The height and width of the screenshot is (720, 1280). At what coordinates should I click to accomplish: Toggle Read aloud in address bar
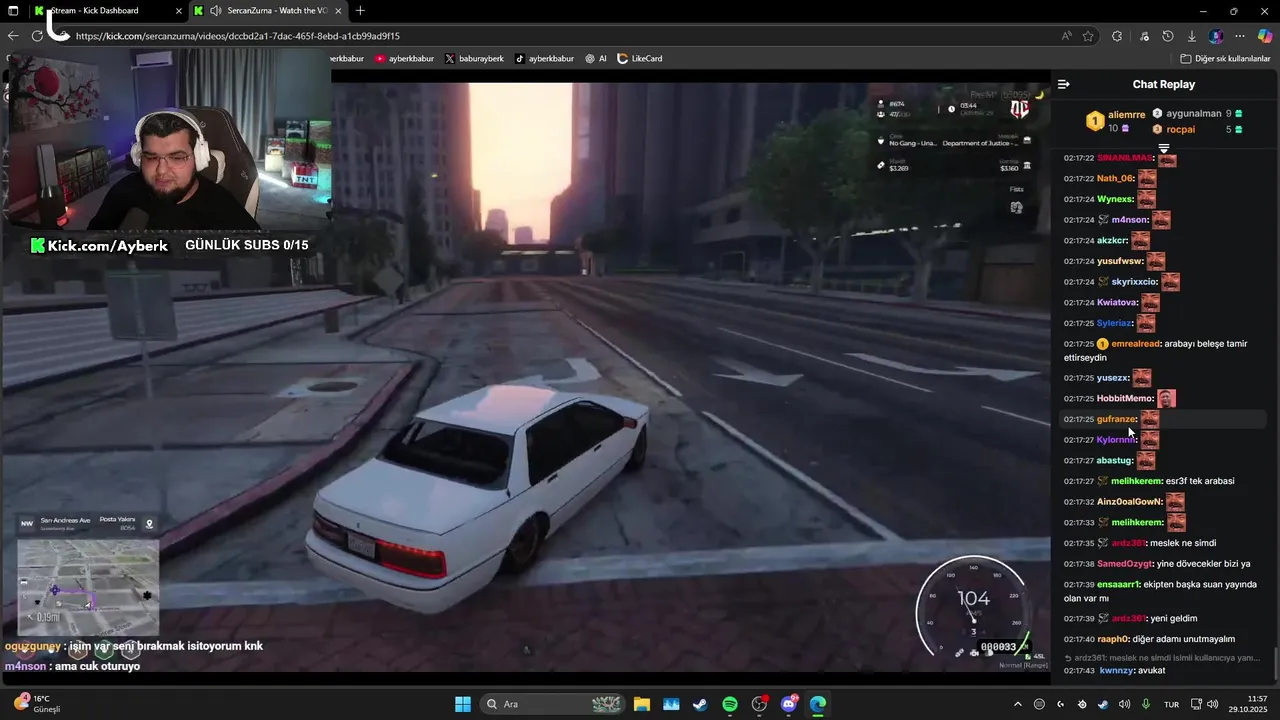point(1067,36)
